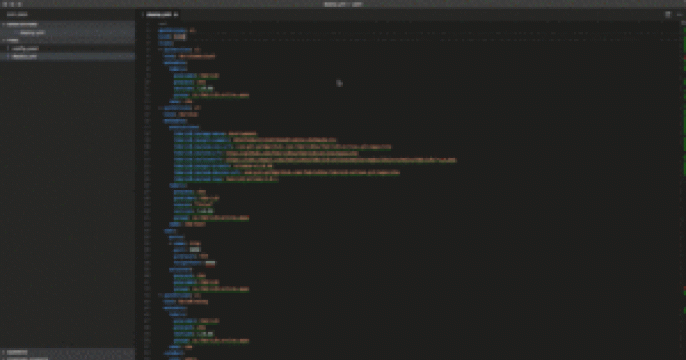Close the open editor tab

coord(176,14)
